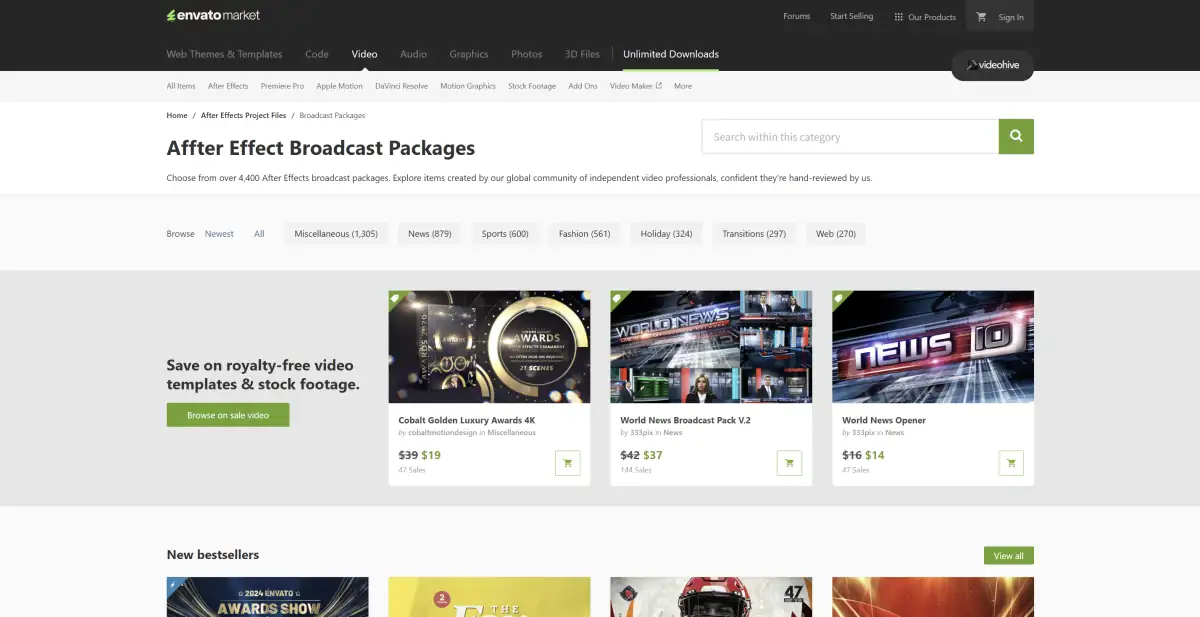Open the Cobalt Golden Luxury Awards thumbnail
Image resolution: width=1200 pixels, height=617 pixels.
tap(489, 347)
